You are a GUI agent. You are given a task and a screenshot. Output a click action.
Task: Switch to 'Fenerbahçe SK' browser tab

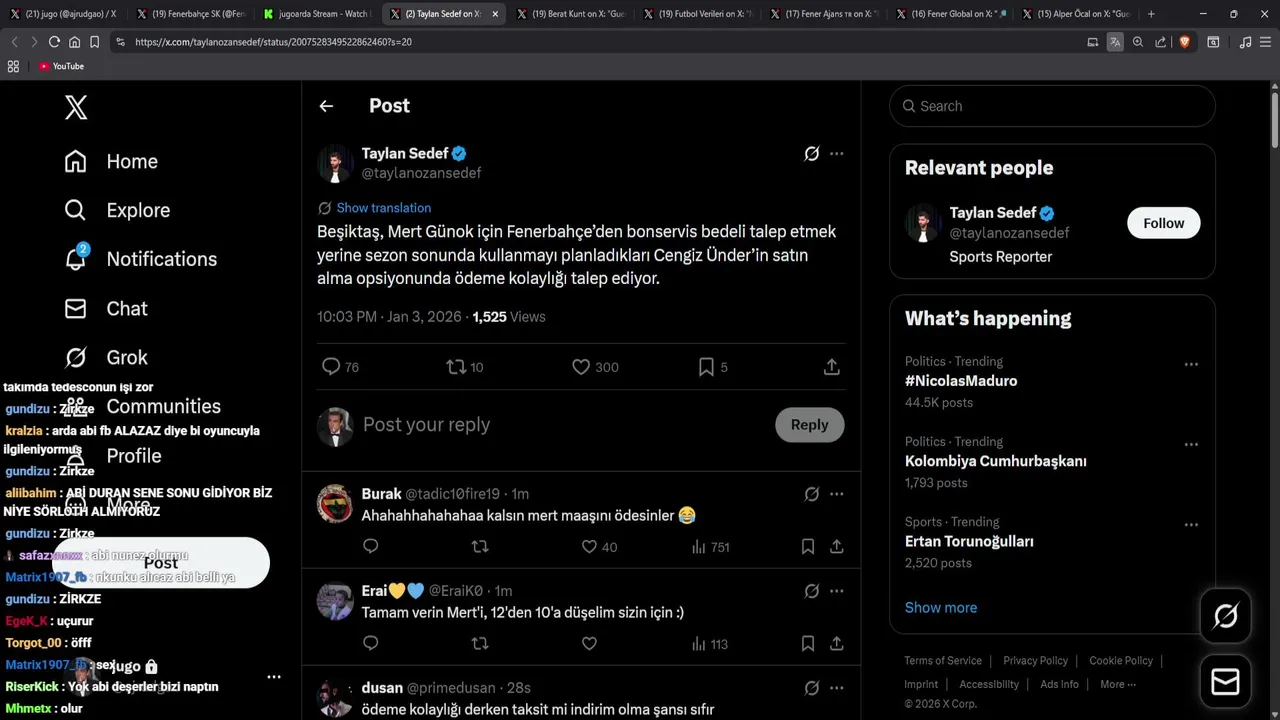coord(191,14)
